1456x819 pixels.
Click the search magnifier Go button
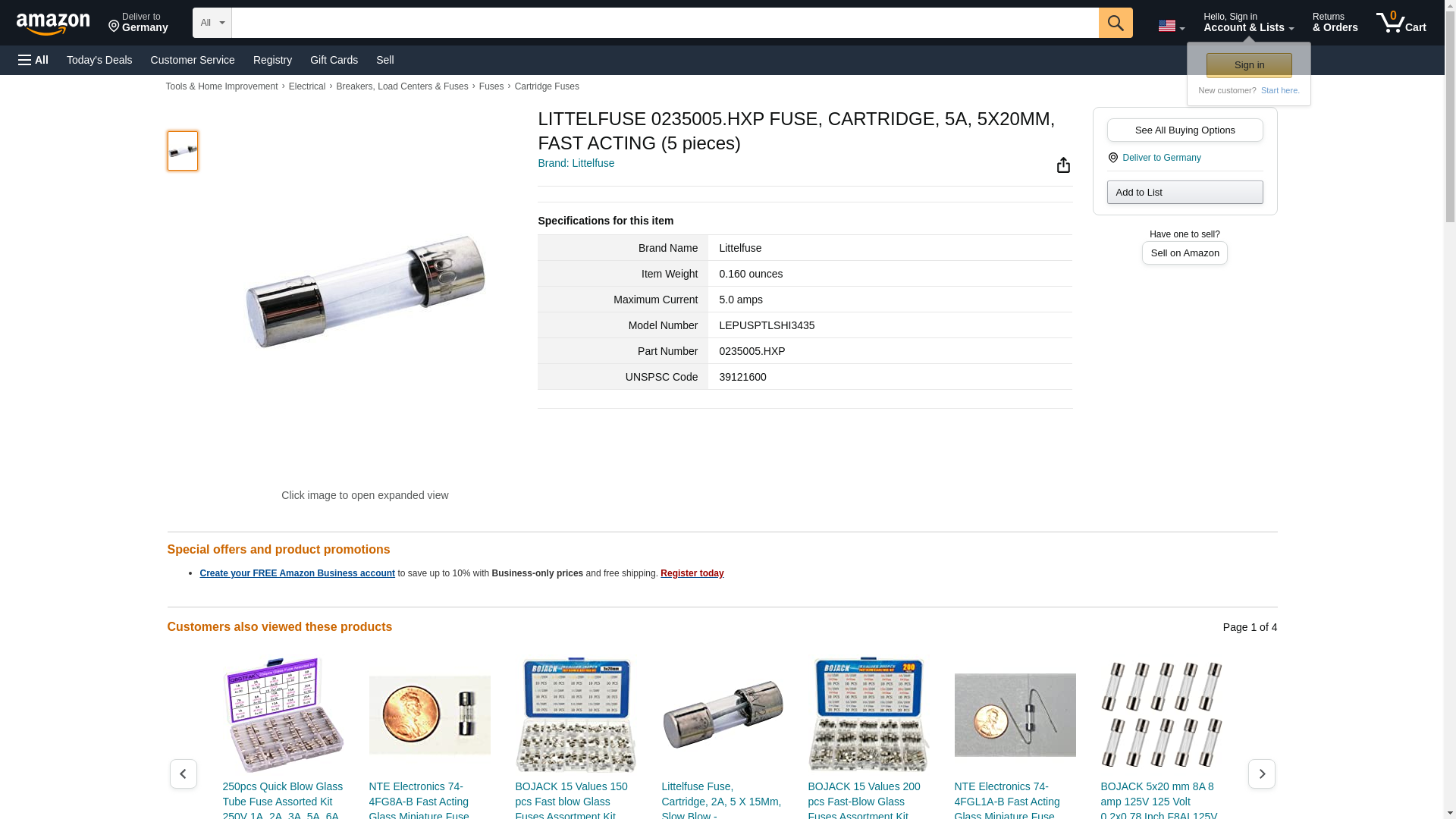1116,23
